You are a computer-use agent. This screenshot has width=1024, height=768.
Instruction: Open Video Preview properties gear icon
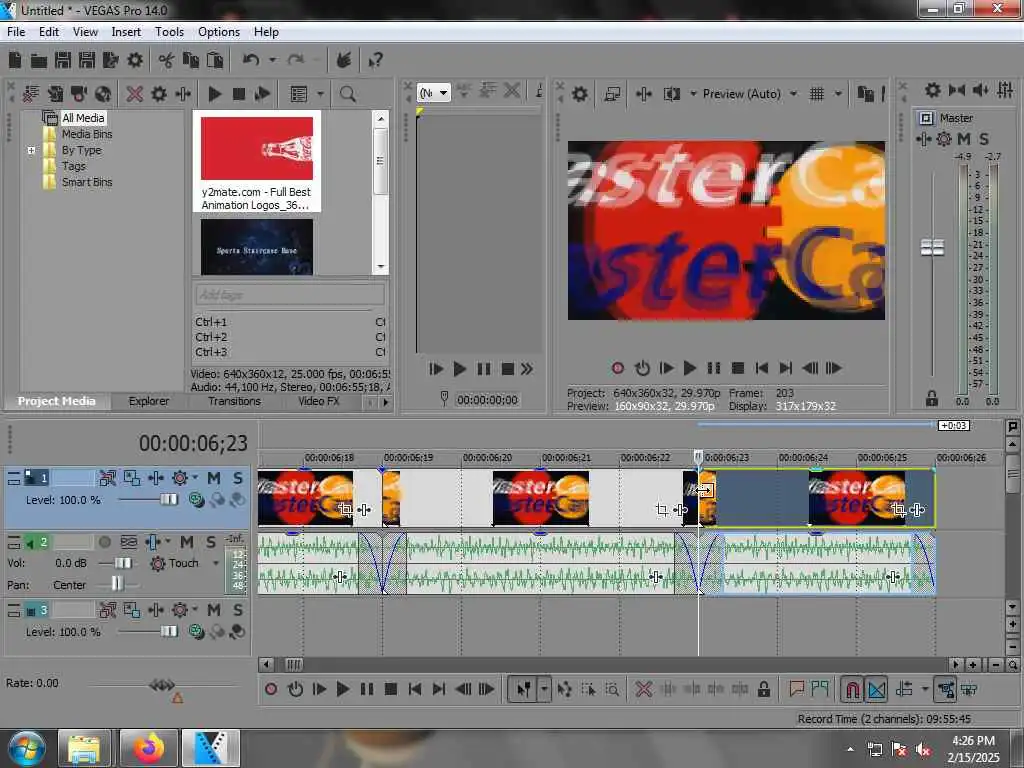click(x=580, y=94)
